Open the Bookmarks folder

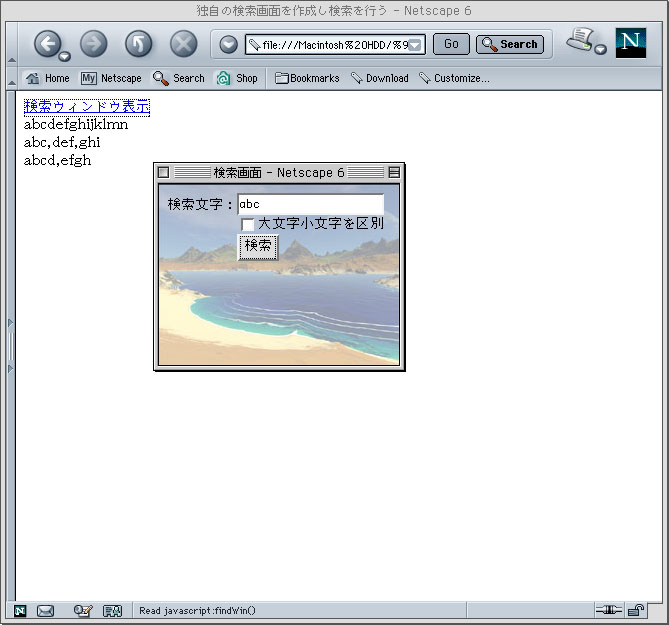(307, 78)
